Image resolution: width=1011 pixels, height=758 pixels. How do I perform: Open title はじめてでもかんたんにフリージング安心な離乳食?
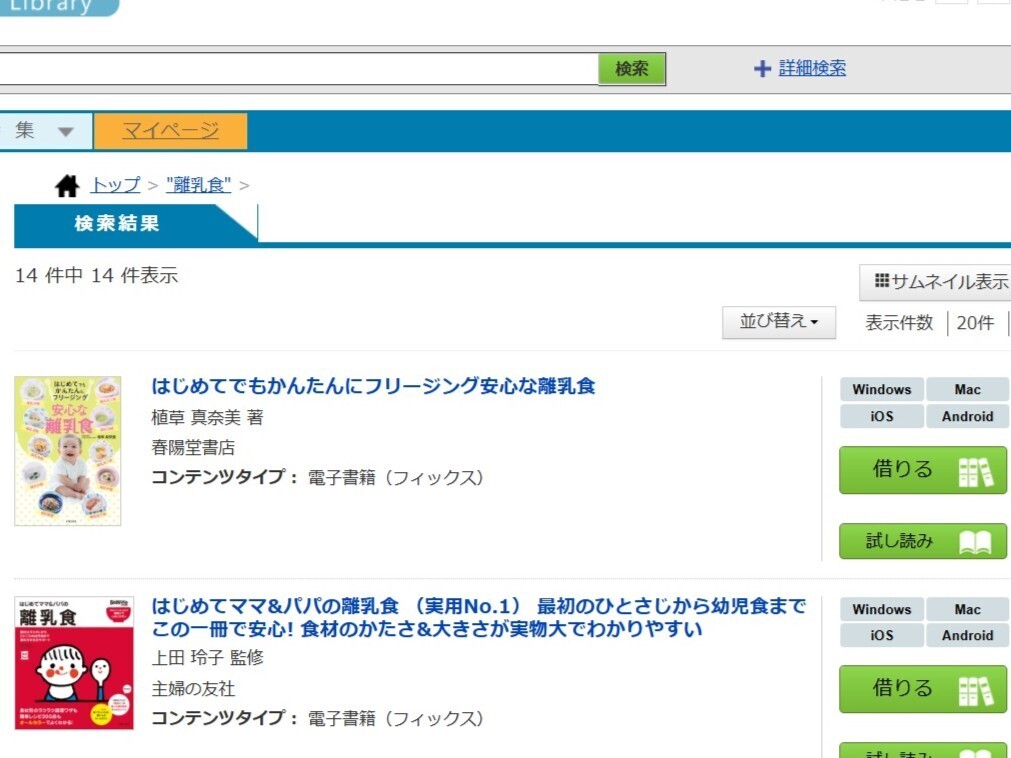pyautogui.click(x=373, y=386)
